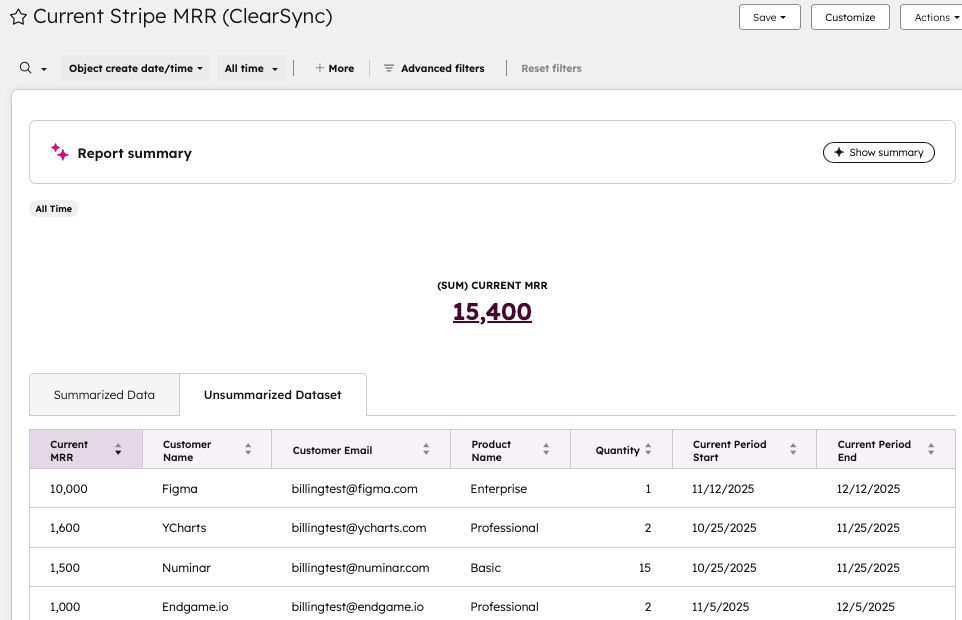The width and height of the screenshot is (962, 620).
Task: Sort the Quantity column
Action: click(x=648, y=450)
